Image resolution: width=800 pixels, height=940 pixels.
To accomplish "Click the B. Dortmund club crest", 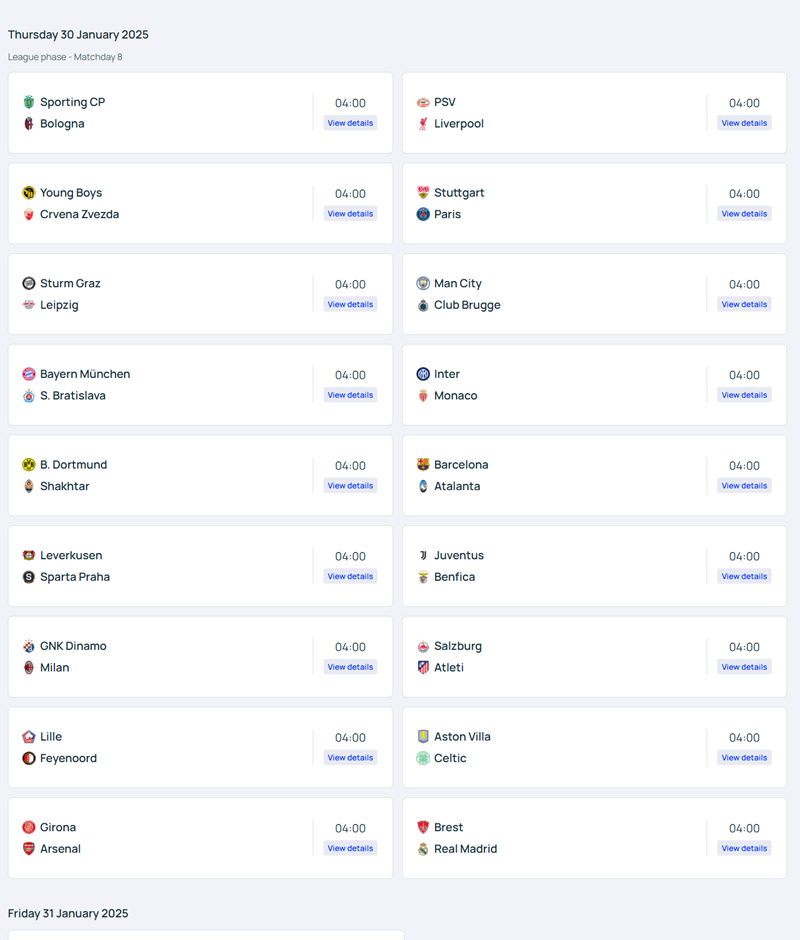I will coord(29,465).
